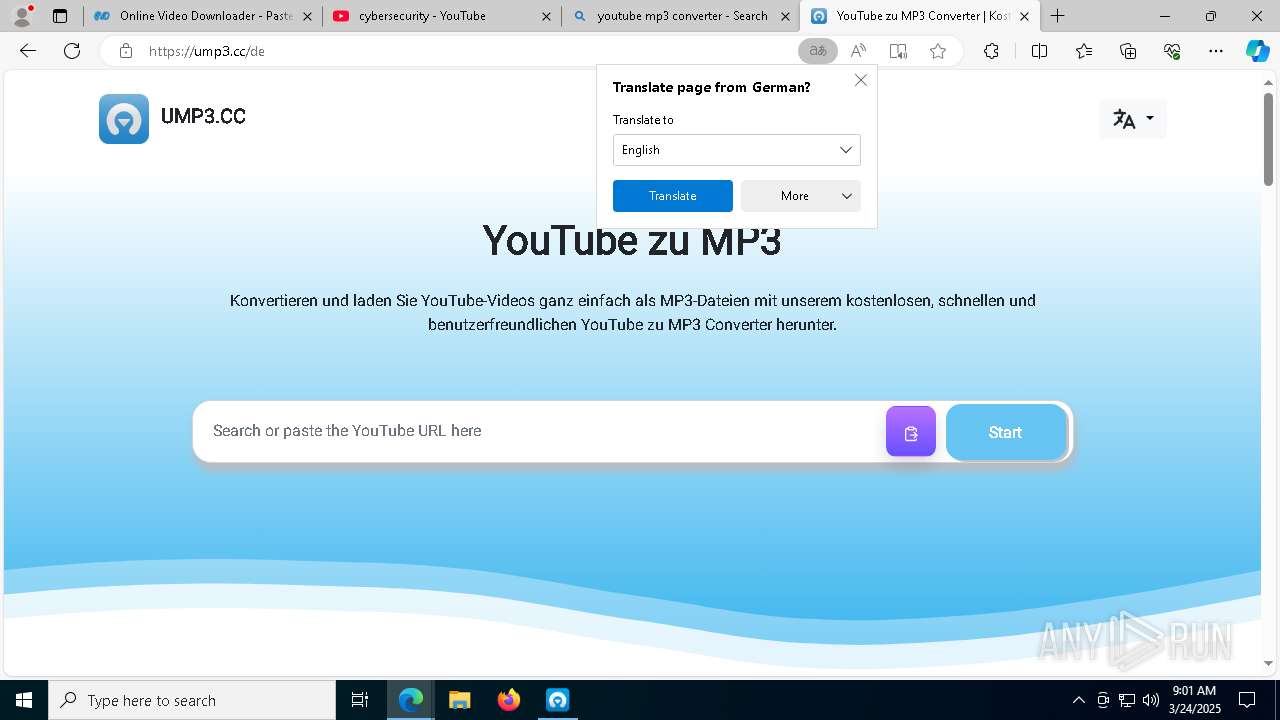Open the Copilot sidebar icon
The image size is (1280, 720).
(x=1257, y=51)
